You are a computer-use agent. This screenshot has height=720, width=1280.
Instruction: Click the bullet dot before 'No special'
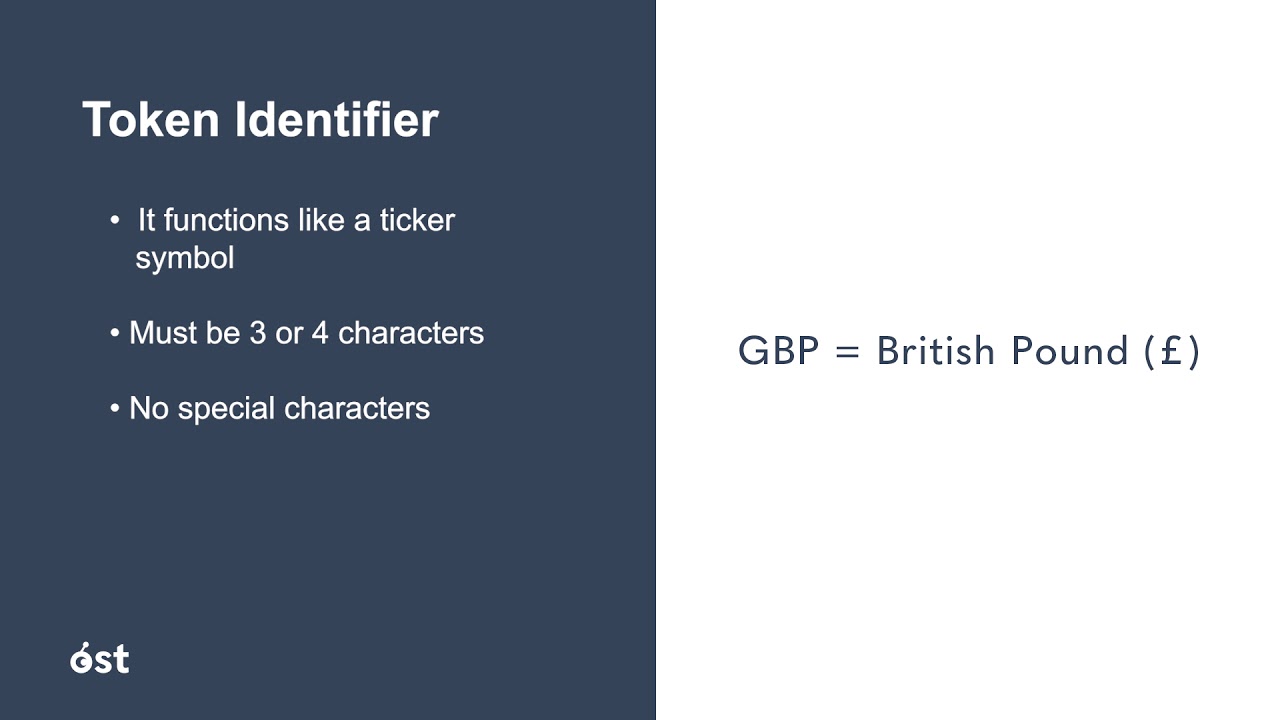click(115, 409)
